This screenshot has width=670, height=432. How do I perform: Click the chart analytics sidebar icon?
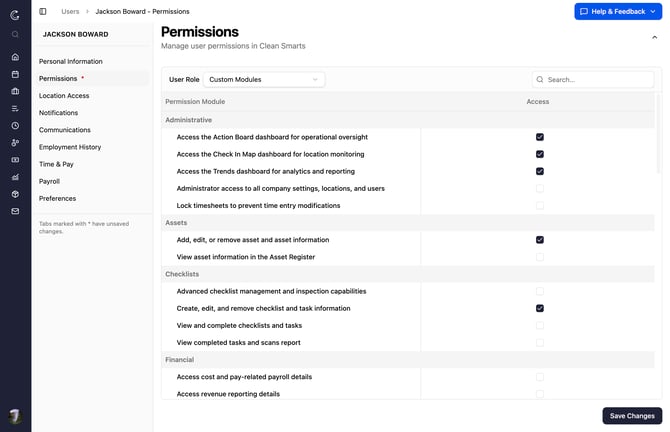coord(15,177)
